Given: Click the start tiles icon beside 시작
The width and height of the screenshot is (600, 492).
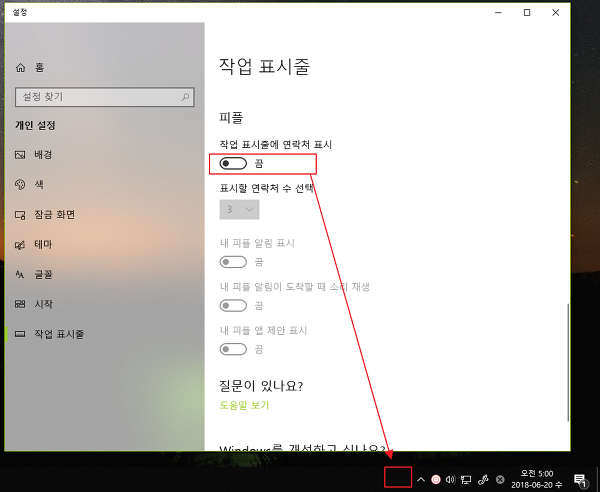Looking at the screenshot, I should (20, 304).
